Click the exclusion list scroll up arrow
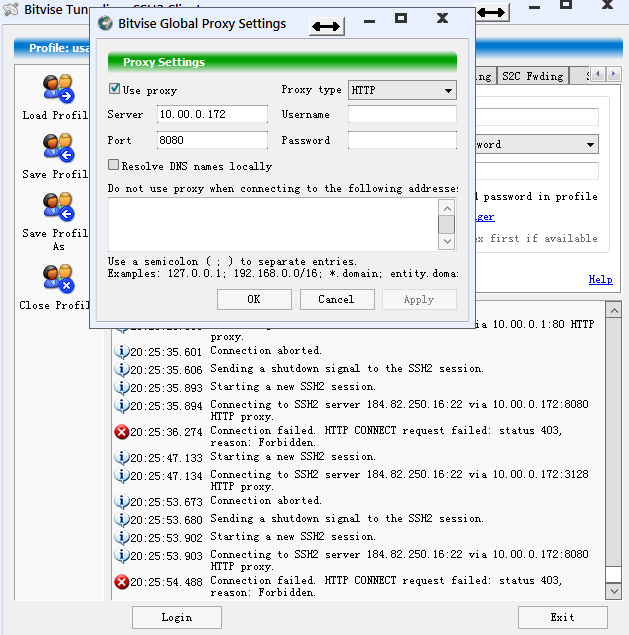629x635 pixels. pos(447,208)
